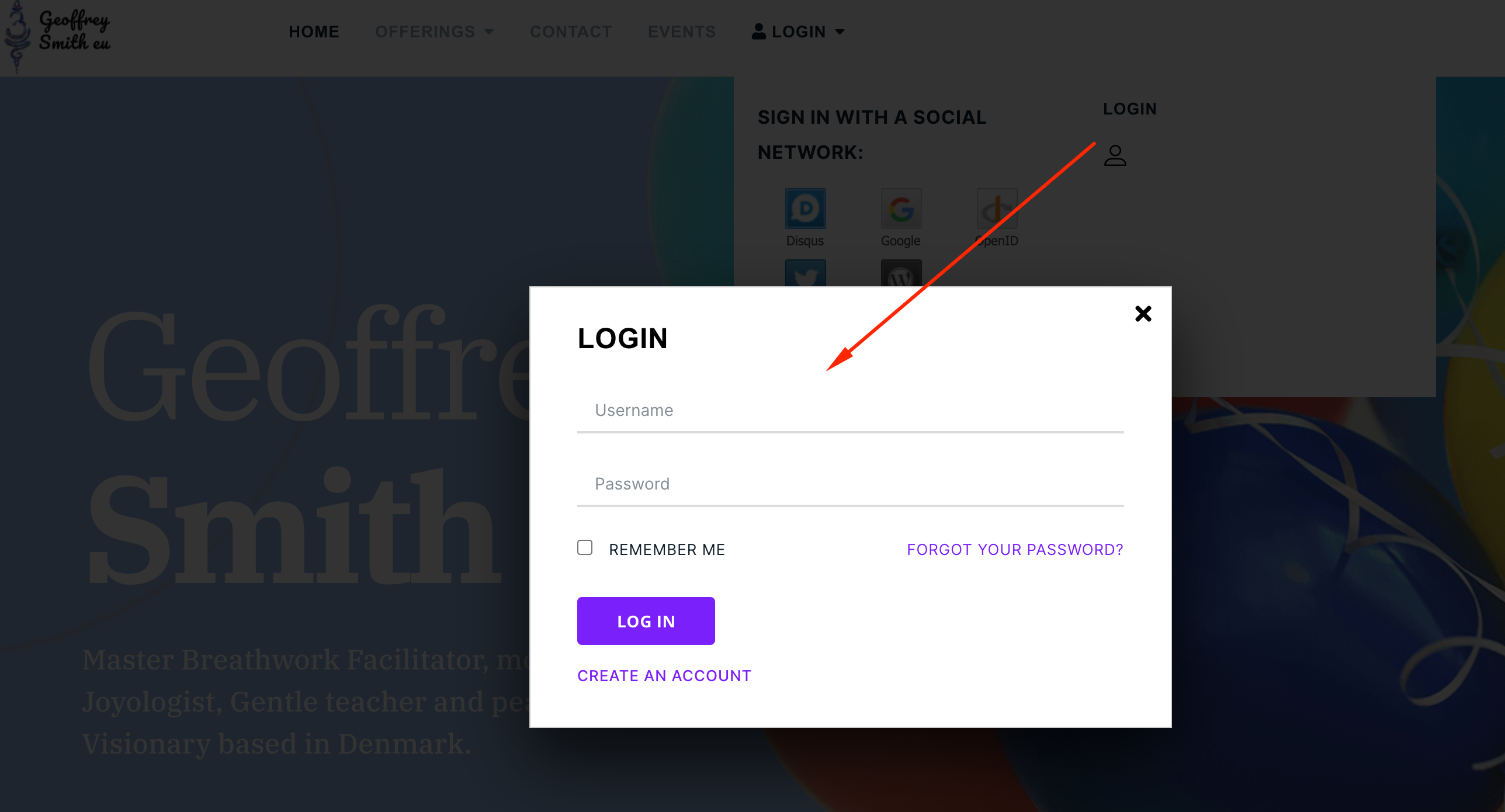Click the Disqus social login icon
Screen dimensions: 1505x812
(x=805, y=209)
